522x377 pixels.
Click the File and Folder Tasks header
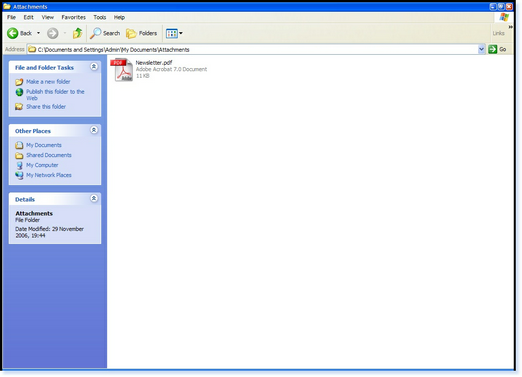(x=44, y=68)
